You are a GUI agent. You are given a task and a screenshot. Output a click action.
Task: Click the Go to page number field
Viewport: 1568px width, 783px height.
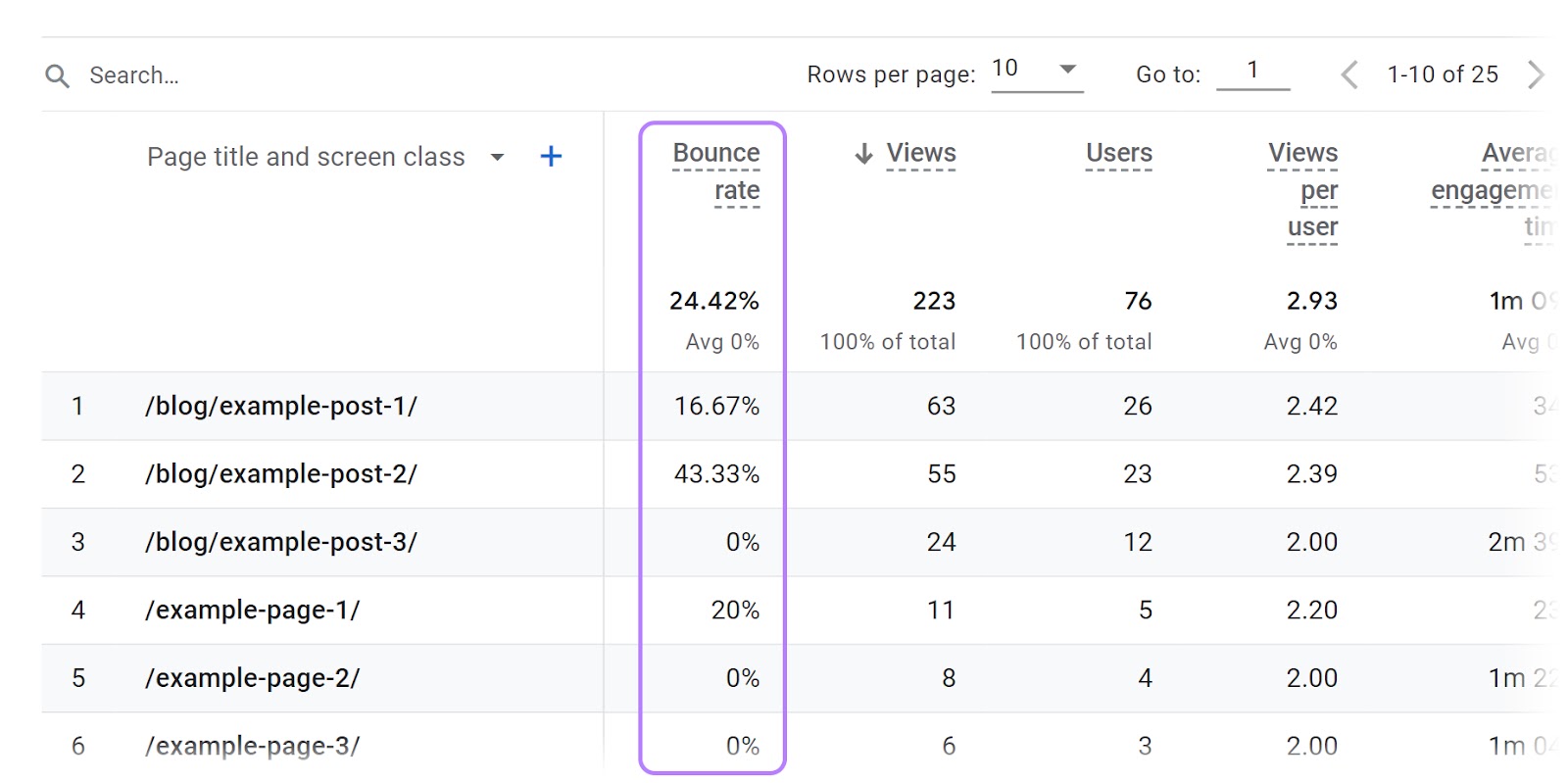tap(1255, 71)
